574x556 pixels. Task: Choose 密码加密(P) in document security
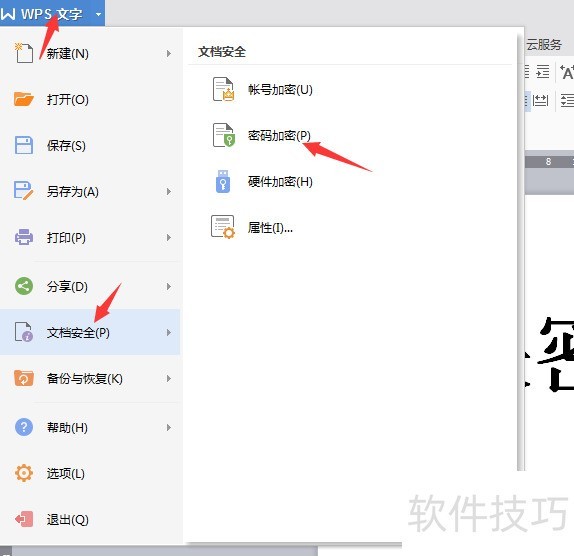click(x=279, y=135)
